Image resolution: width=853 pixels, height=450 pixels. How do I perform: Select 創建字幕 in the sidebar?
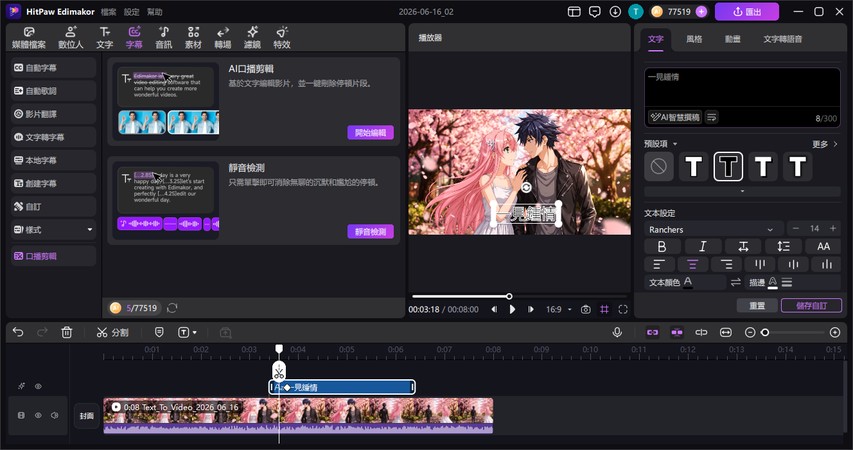53,183
